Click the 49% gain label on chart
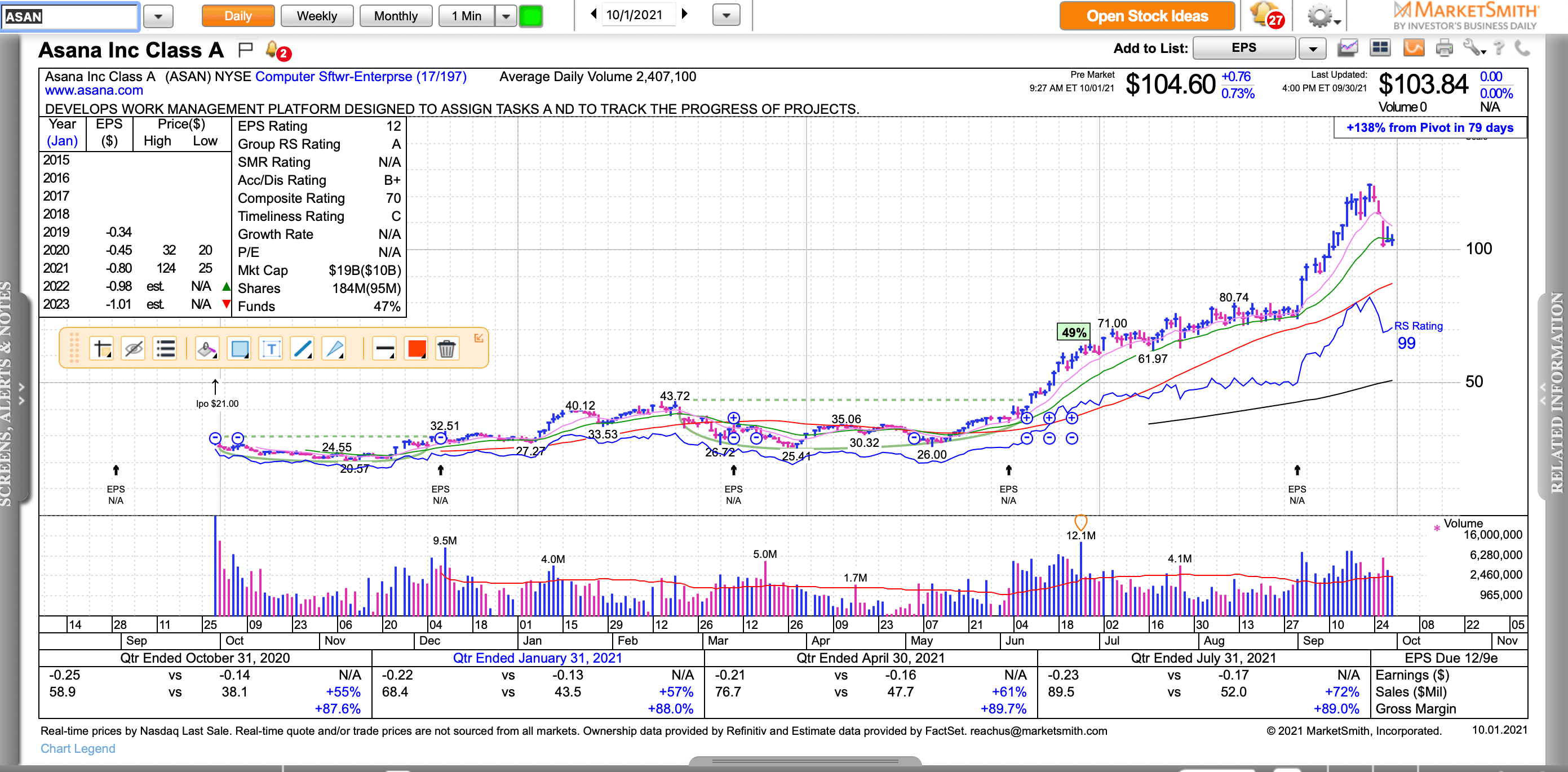1568x772 pixels. 1074,332
